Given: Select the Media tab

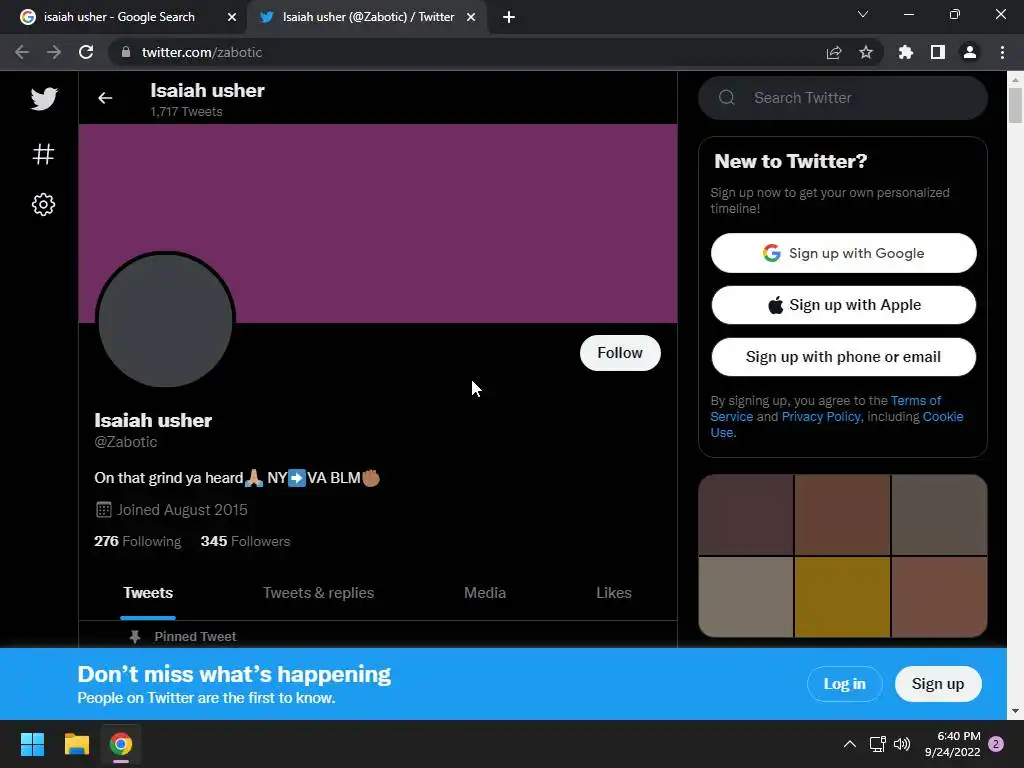Looking at the screenshot, I should 485,593.
